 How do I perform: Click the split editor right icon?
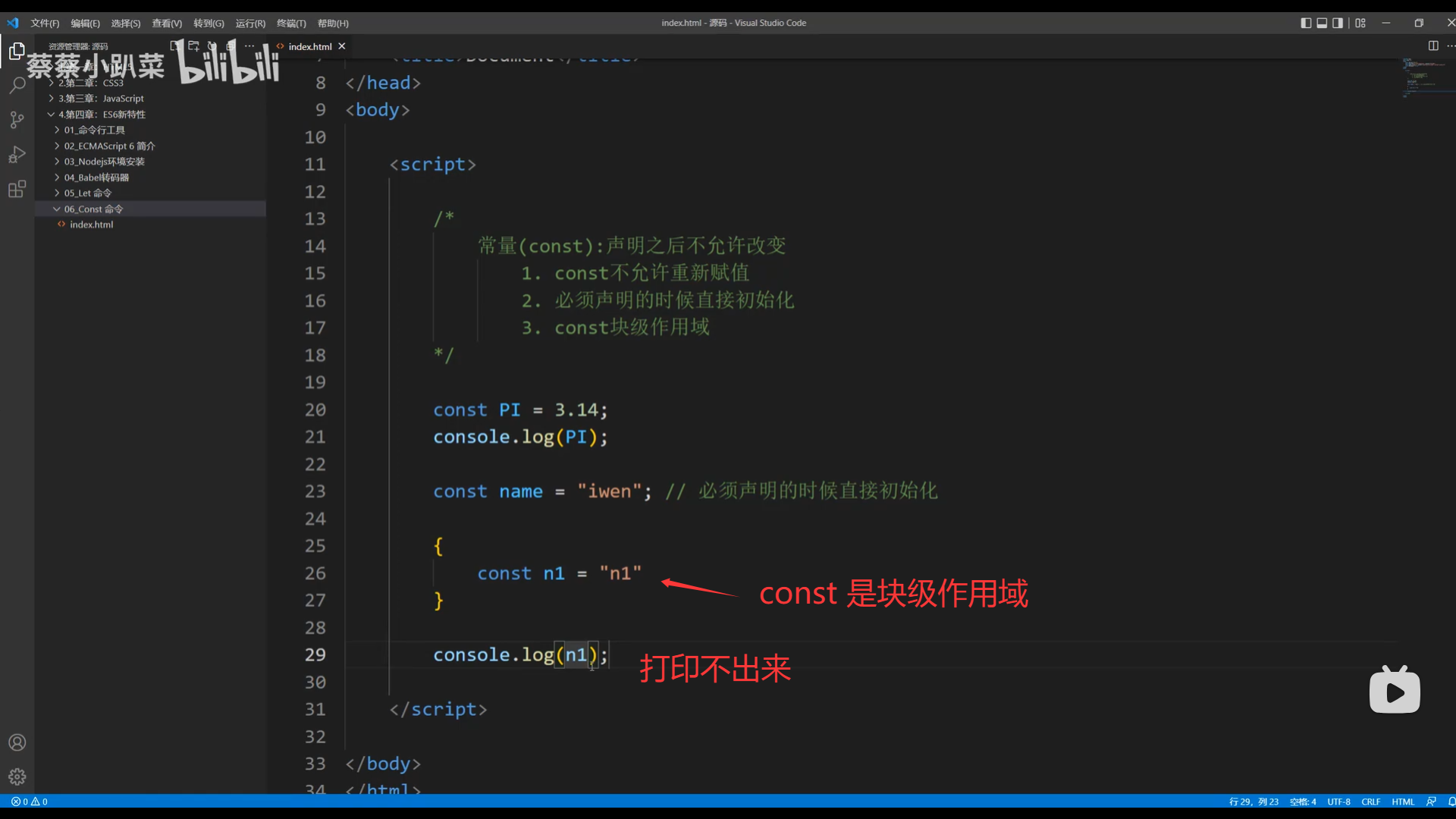[1432, 46]
